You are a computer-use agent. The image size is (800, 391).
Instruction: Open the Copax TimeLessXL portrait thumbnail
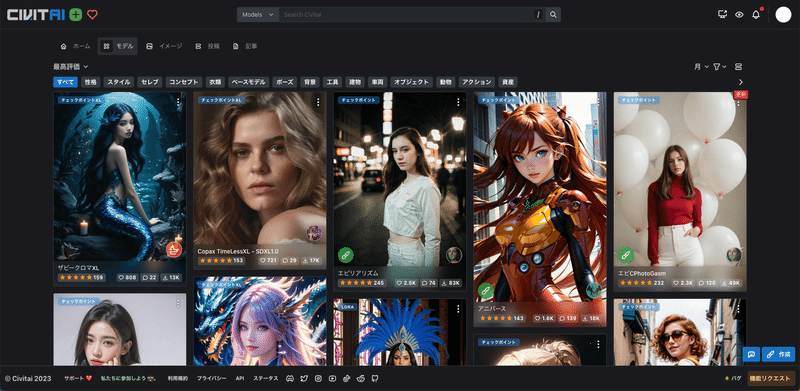260,168
